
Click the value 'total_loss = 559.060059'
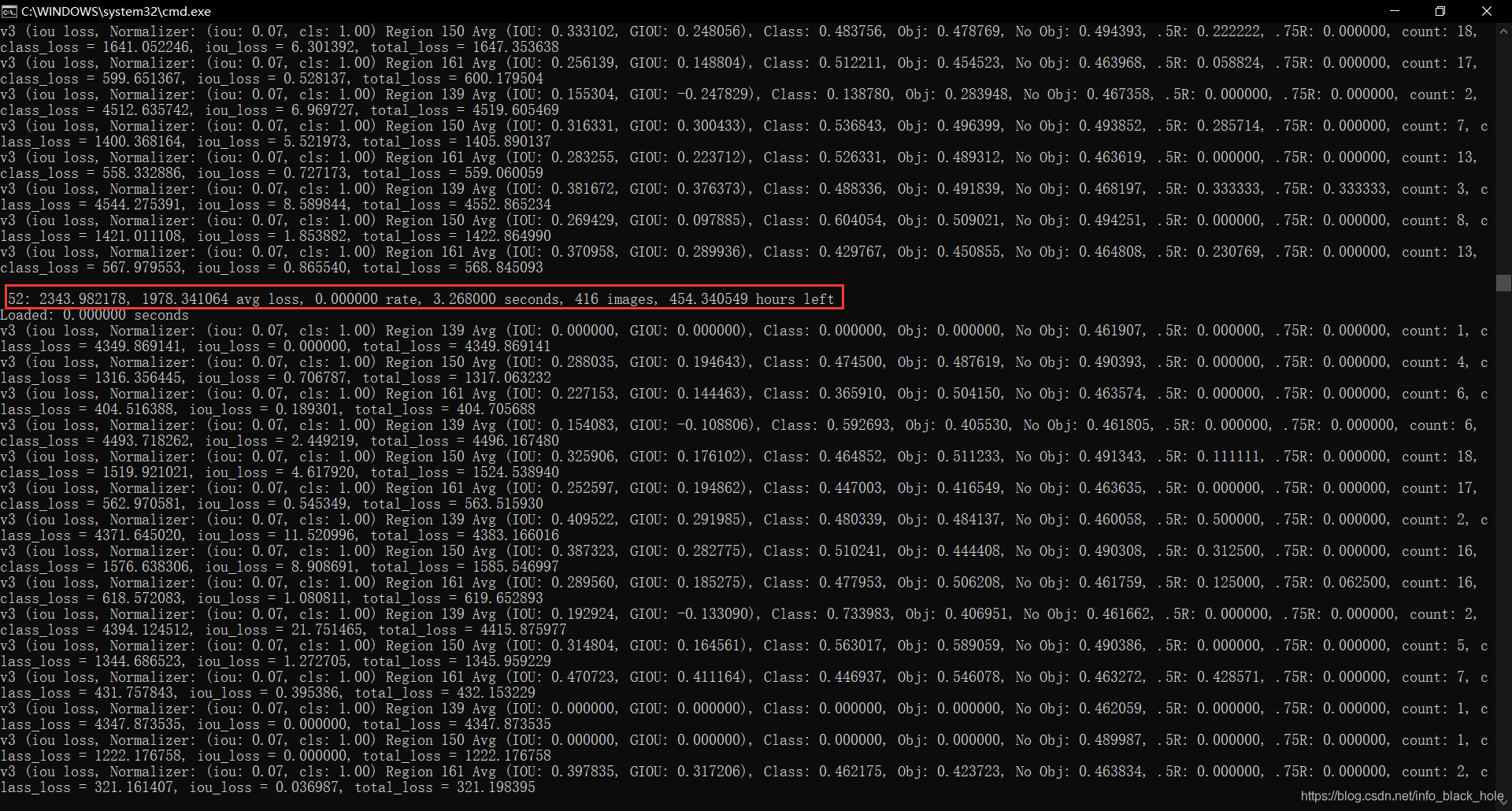(x=453, y=173)
